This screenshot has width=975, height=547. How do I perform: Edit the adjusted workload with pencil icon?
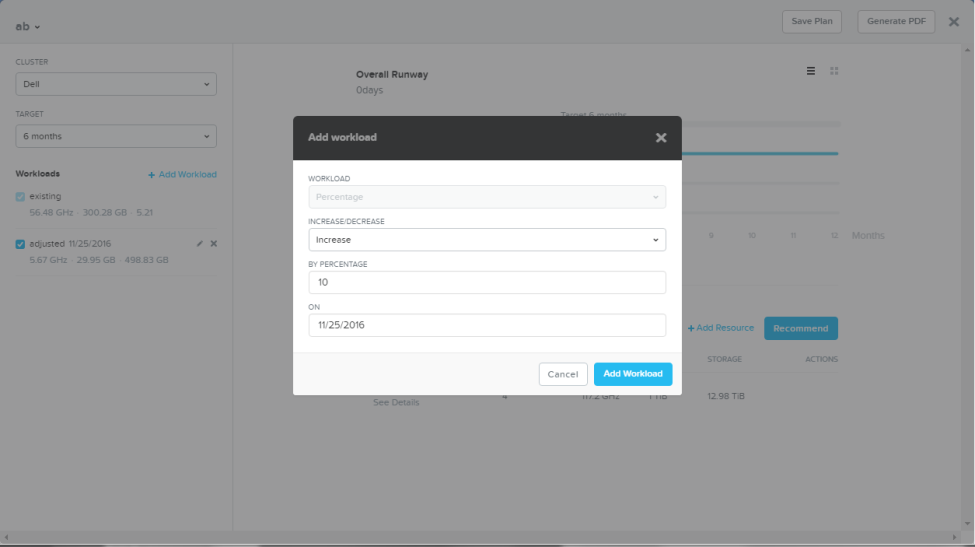pyautogui.click(x=200, y=244)
